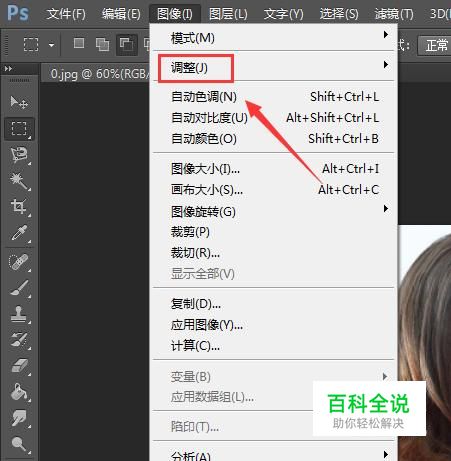Open the tool preset picker dropdown arrow
The image size is (451, 461).
point(51,44)
